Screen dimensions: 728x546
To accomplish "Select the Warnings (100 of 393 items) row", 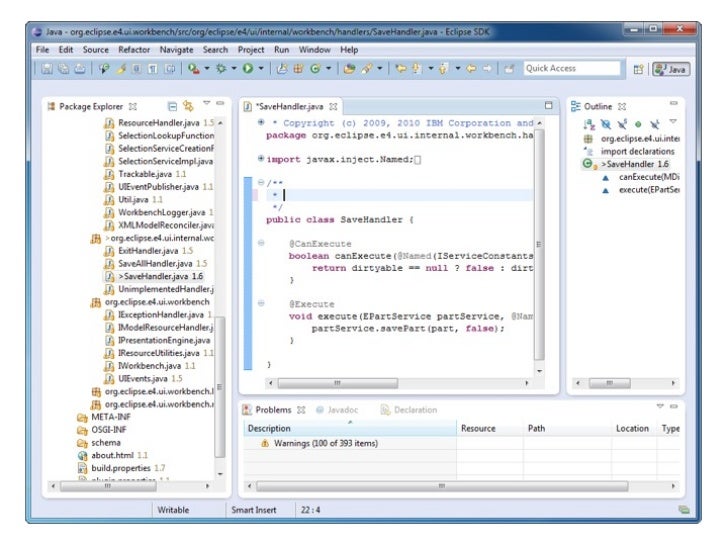I will [325, 443].
